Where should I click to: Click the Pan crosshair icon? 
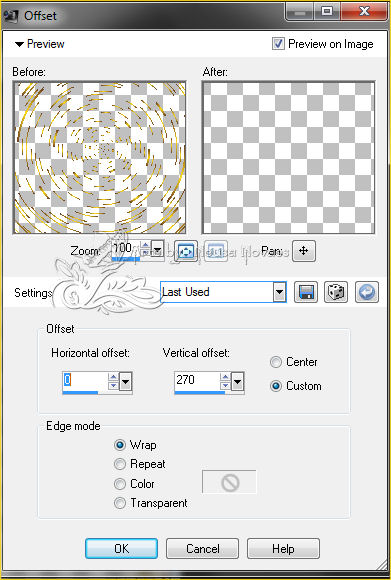click(304, 251)
